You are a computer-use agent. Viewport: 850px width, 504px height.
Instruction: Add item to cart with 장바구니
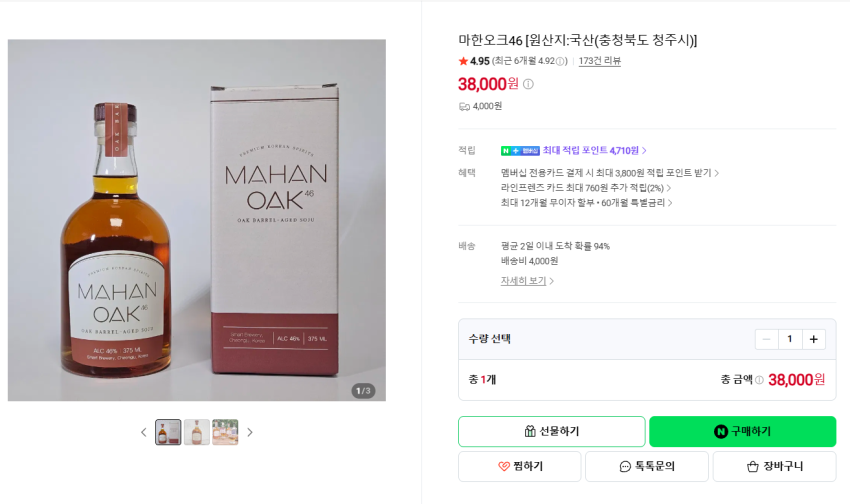(x=774, y=466)
